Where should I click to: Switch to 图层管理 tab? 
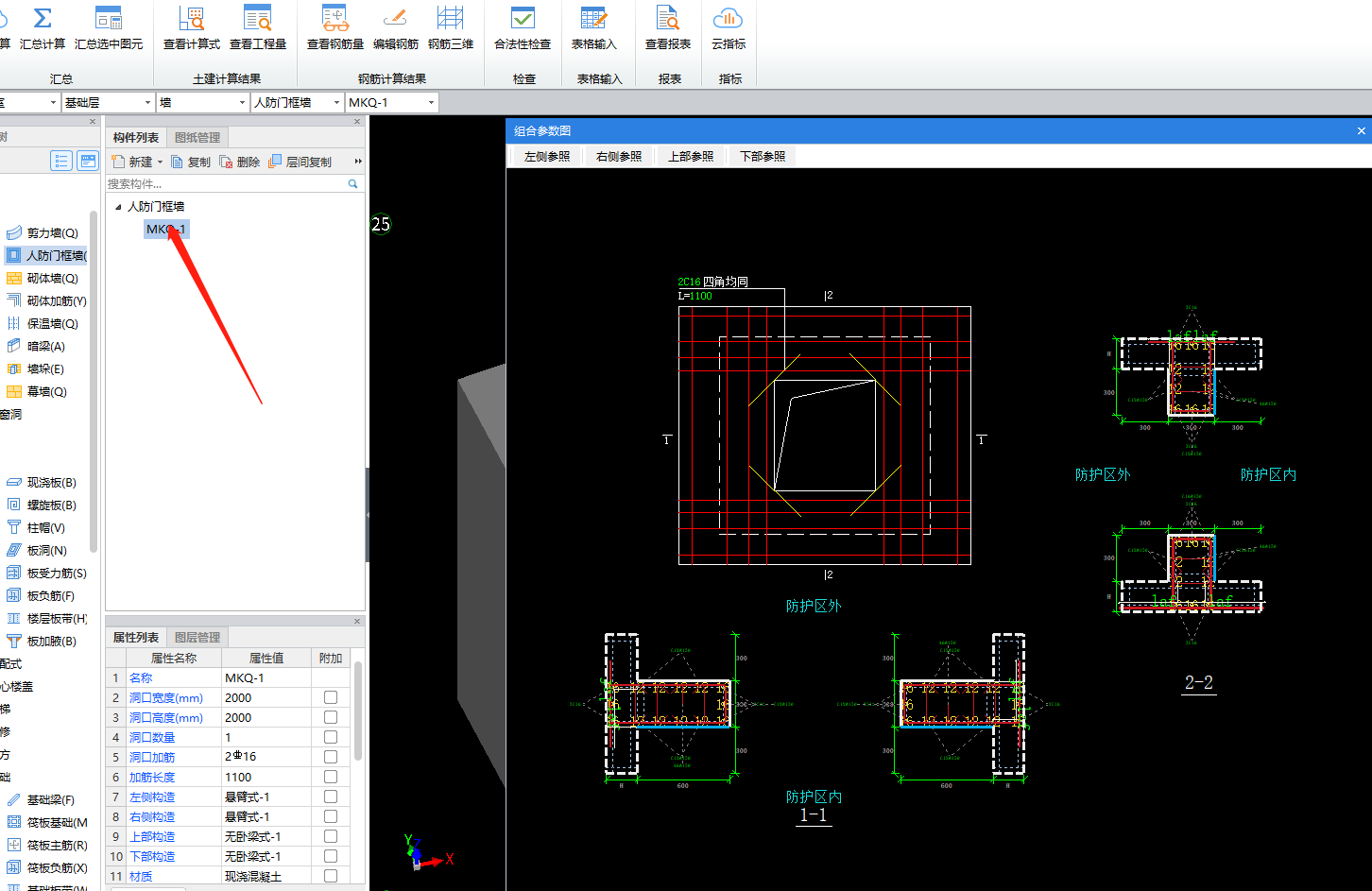197,638
